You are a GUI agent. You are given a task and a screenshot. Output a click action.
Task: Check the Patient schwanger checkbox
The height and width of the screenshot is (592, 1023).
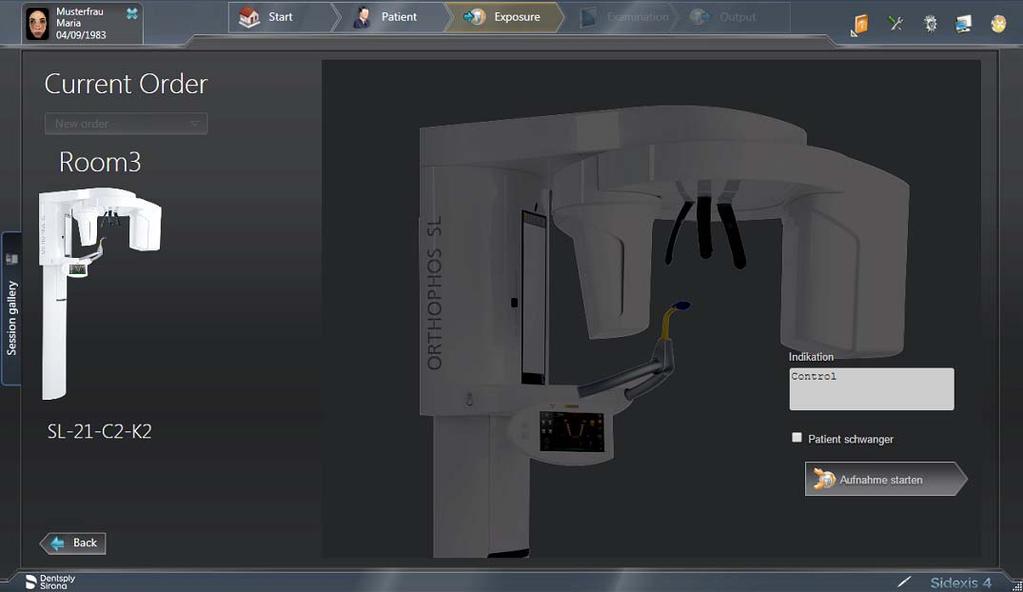coord(797,438)
